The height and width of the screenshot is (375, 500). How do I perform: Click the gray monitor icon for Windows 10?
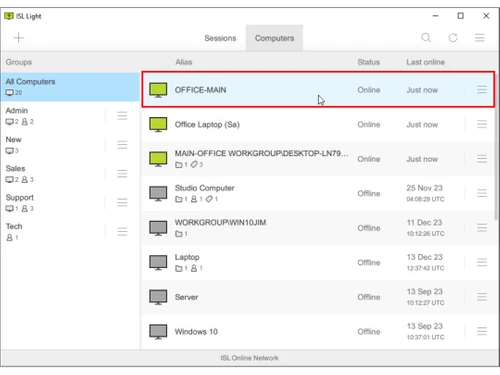point(158,332)
